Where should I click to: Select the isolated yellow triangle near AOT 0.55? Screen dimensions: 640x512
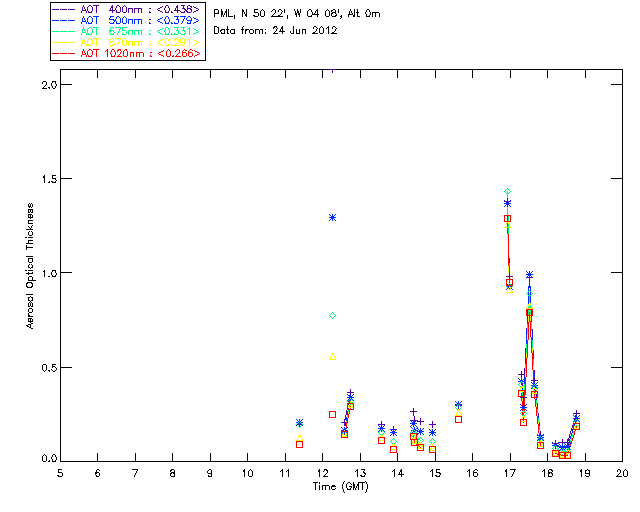point(332,357)
